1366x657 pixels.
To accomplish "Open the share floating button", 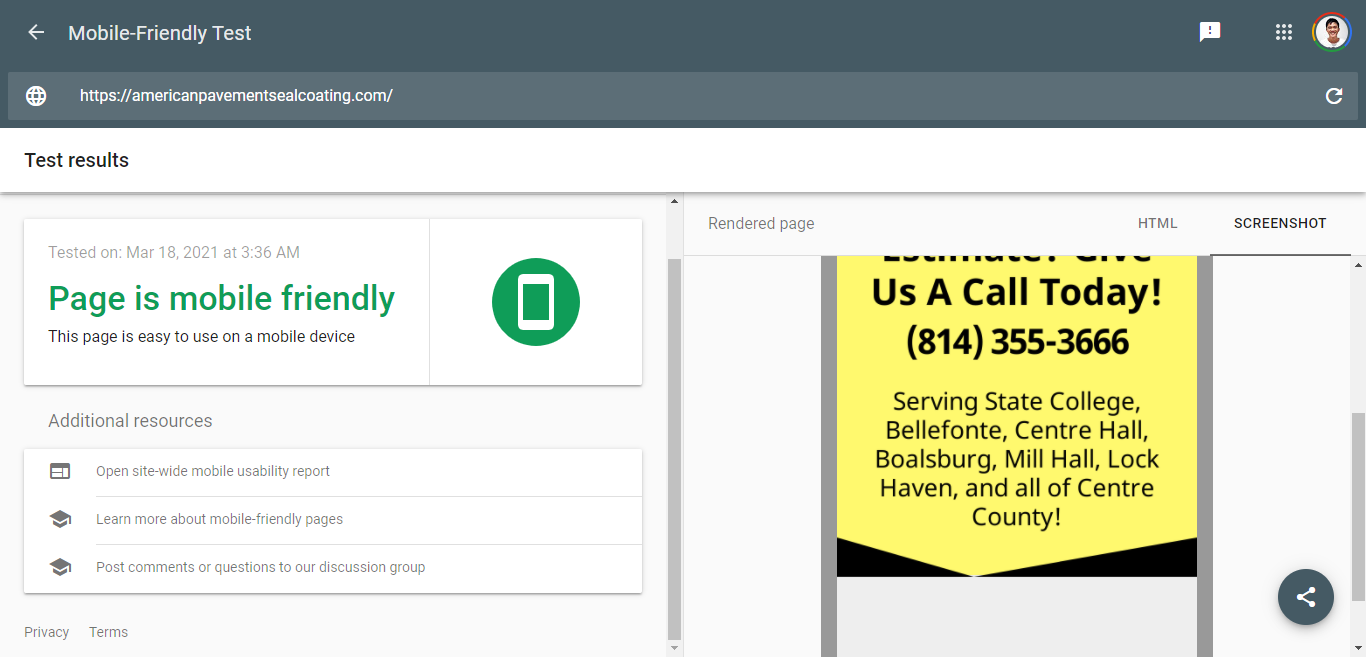I will pos(1306,597).
